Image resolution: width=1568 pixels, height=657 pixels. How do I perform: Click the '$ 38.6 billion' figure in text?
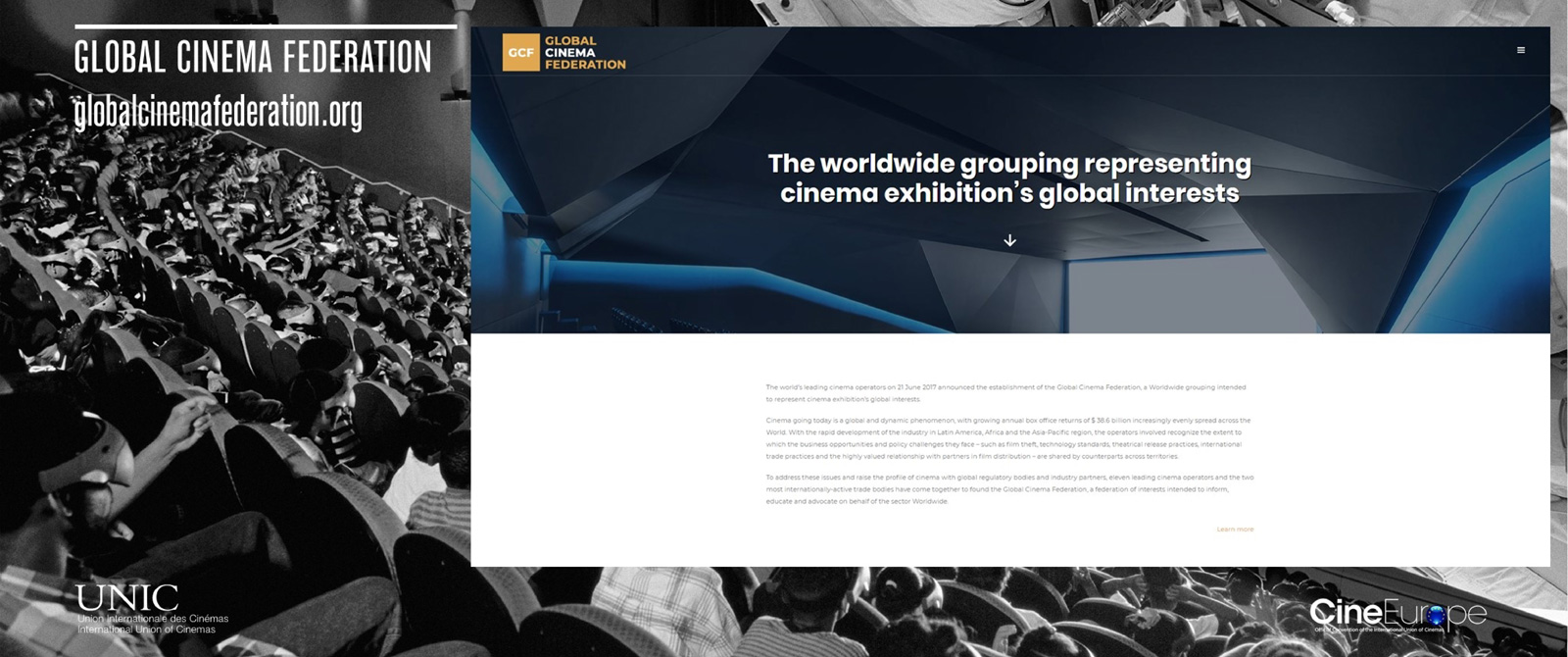(1109, 421)
